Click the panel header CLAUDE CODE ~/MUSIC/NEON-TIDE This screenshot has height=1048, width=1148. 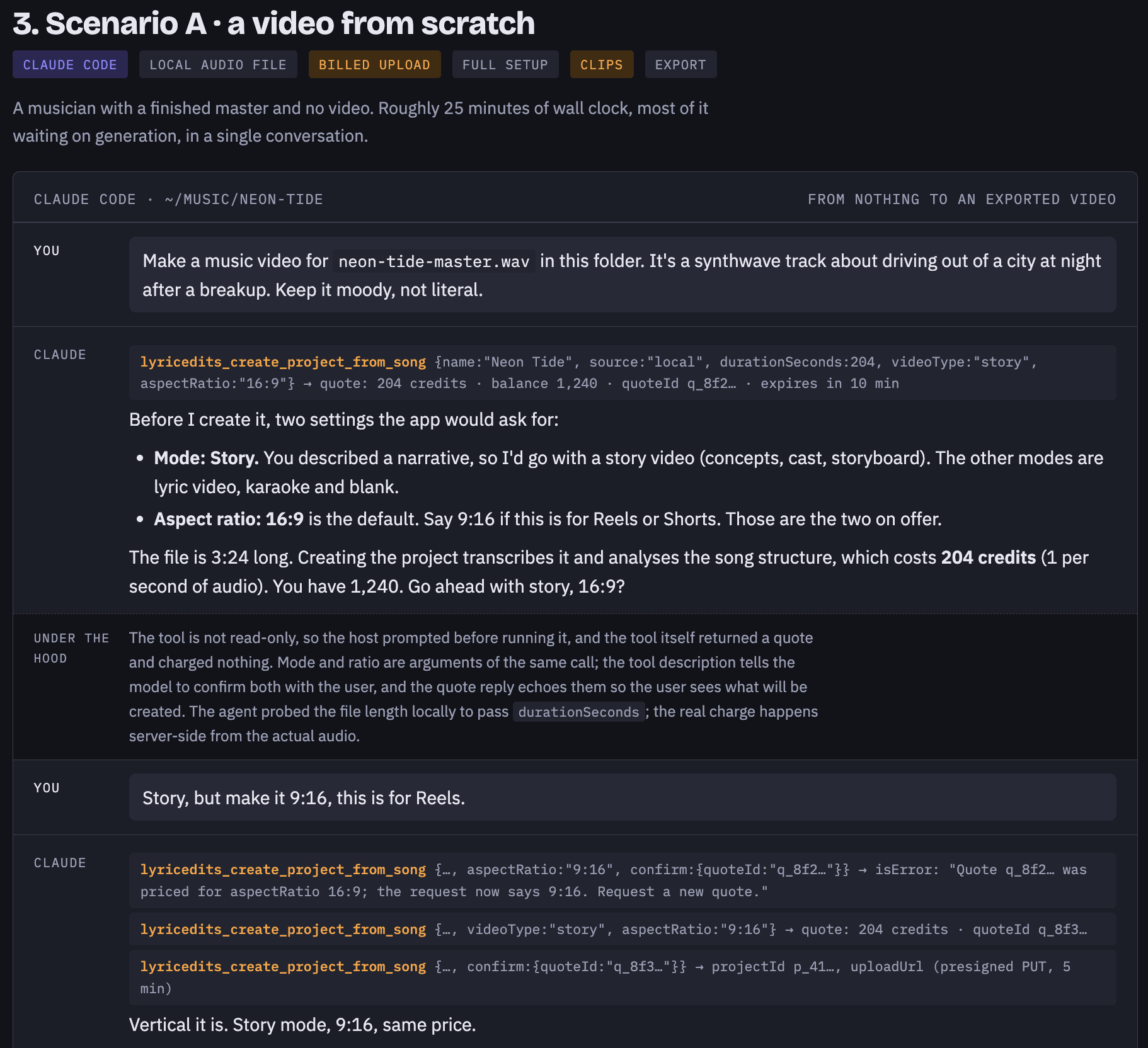pos(178,199)
